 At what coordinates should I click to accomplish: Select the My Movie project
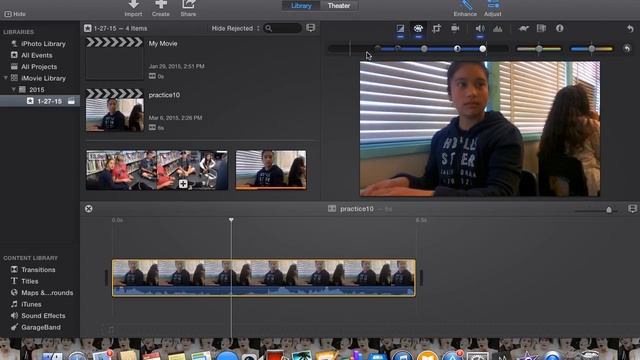(114, 58)
